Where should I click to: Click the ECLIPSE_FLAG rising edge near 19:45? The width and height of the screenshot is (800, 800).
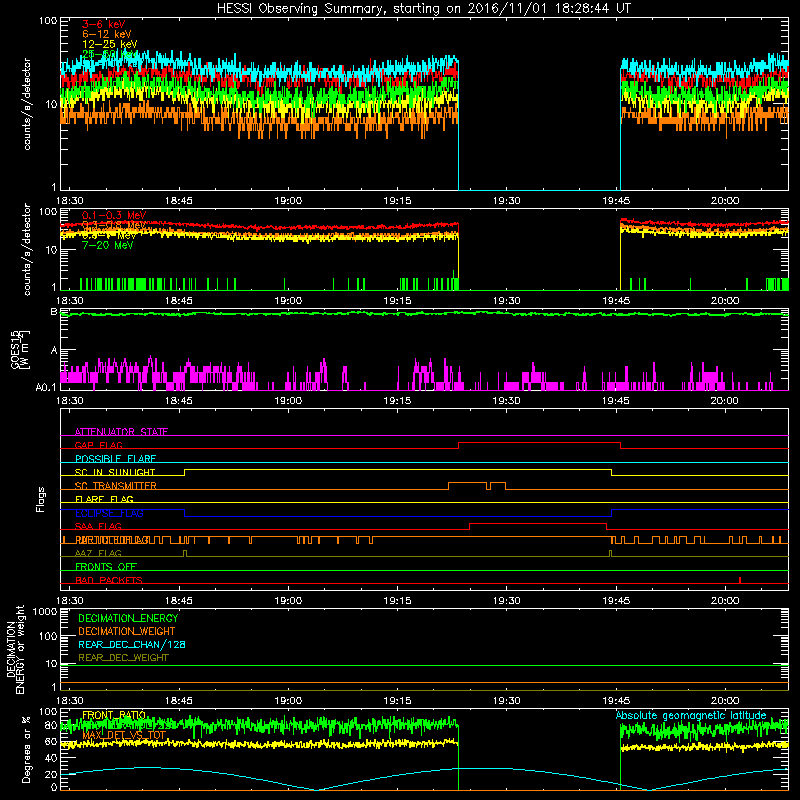pyautogui.click(x=612, y=513)
